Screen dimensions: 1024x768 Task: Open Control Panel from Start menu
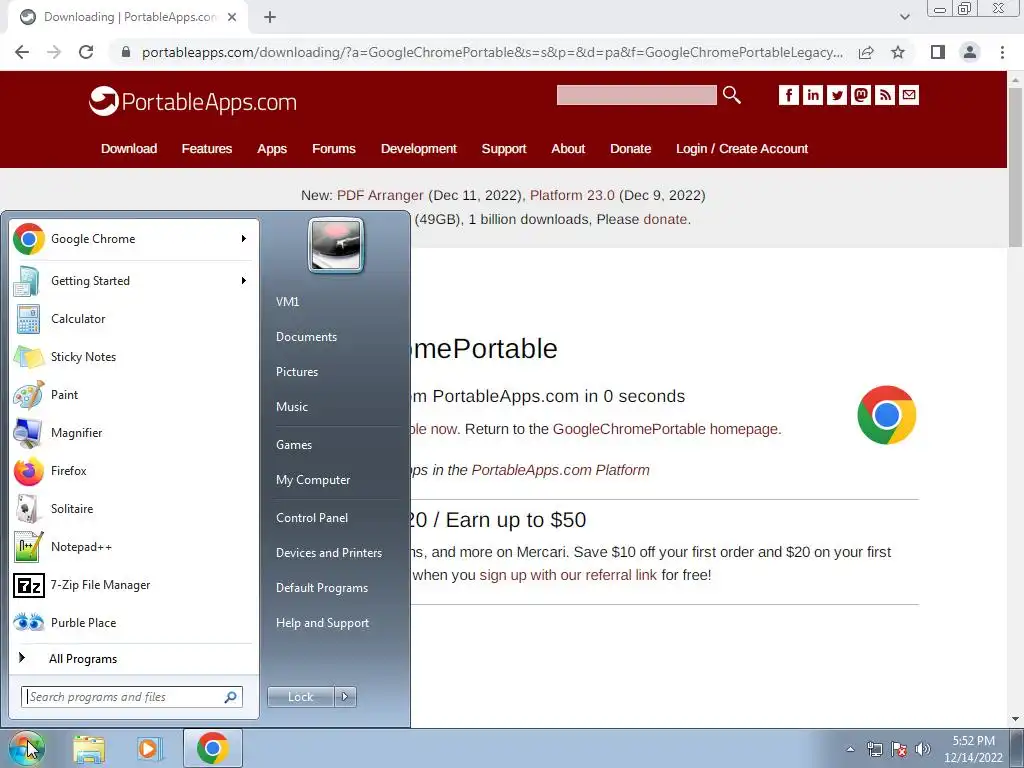click(312, 517)
